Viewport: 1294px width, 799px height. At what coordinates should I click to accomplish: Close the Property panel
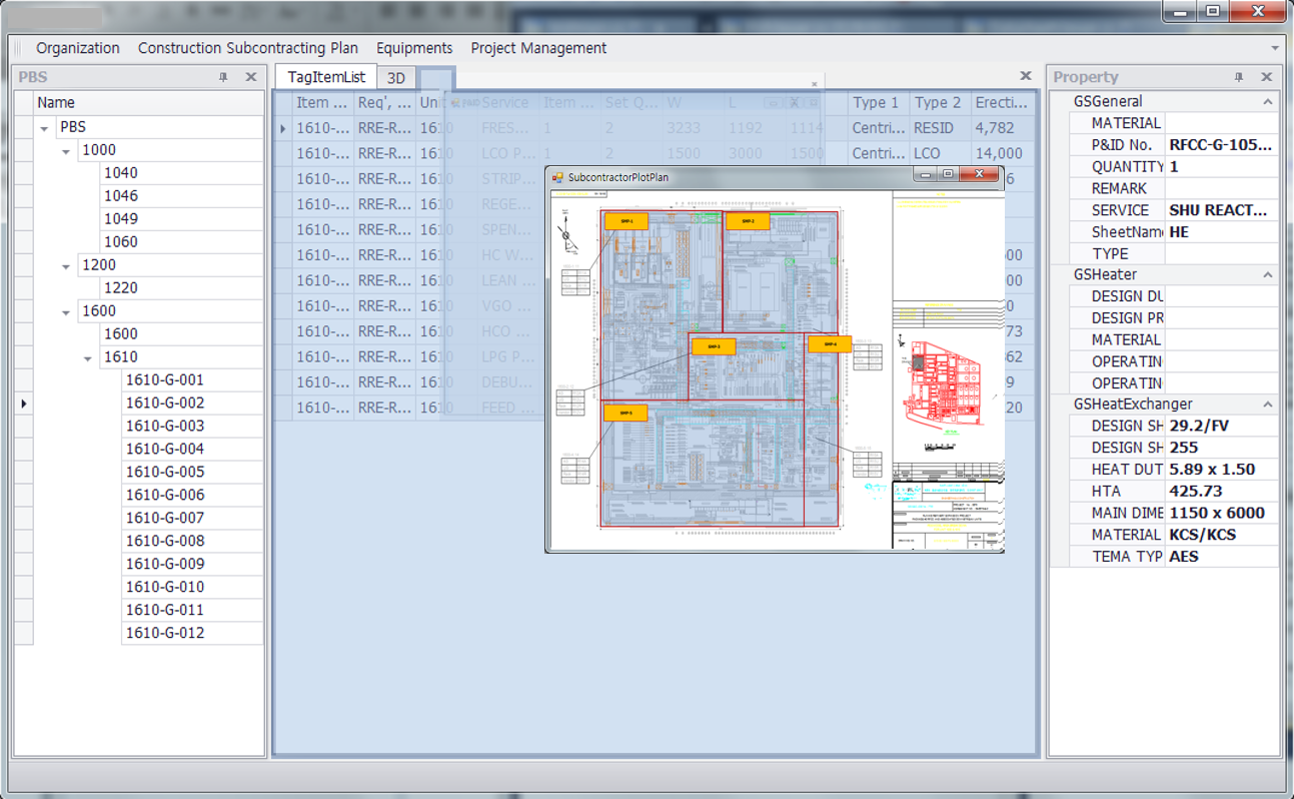click(1266, 77)
